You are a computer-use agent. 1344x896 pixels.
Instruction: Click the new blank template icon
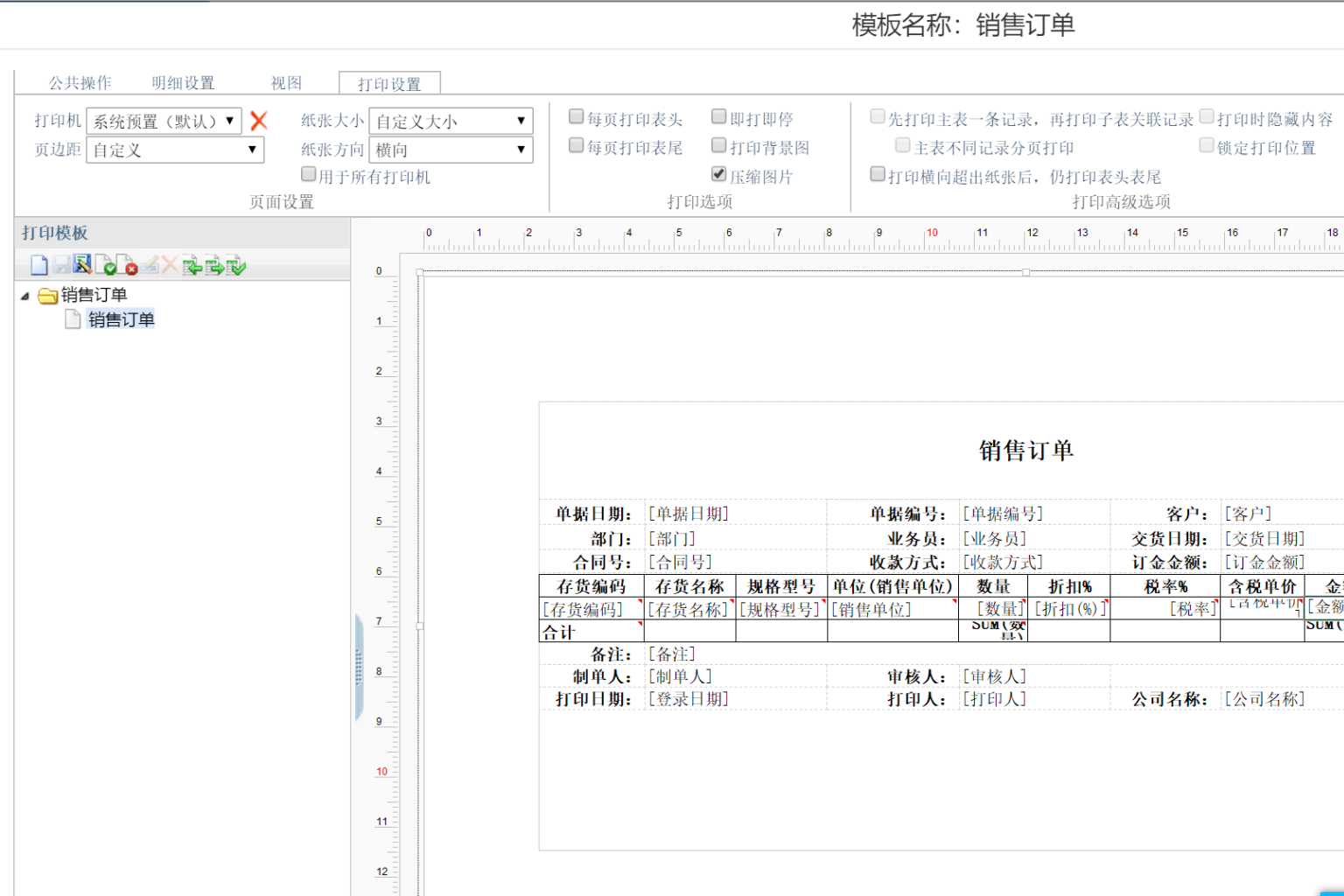coord(38,265)
